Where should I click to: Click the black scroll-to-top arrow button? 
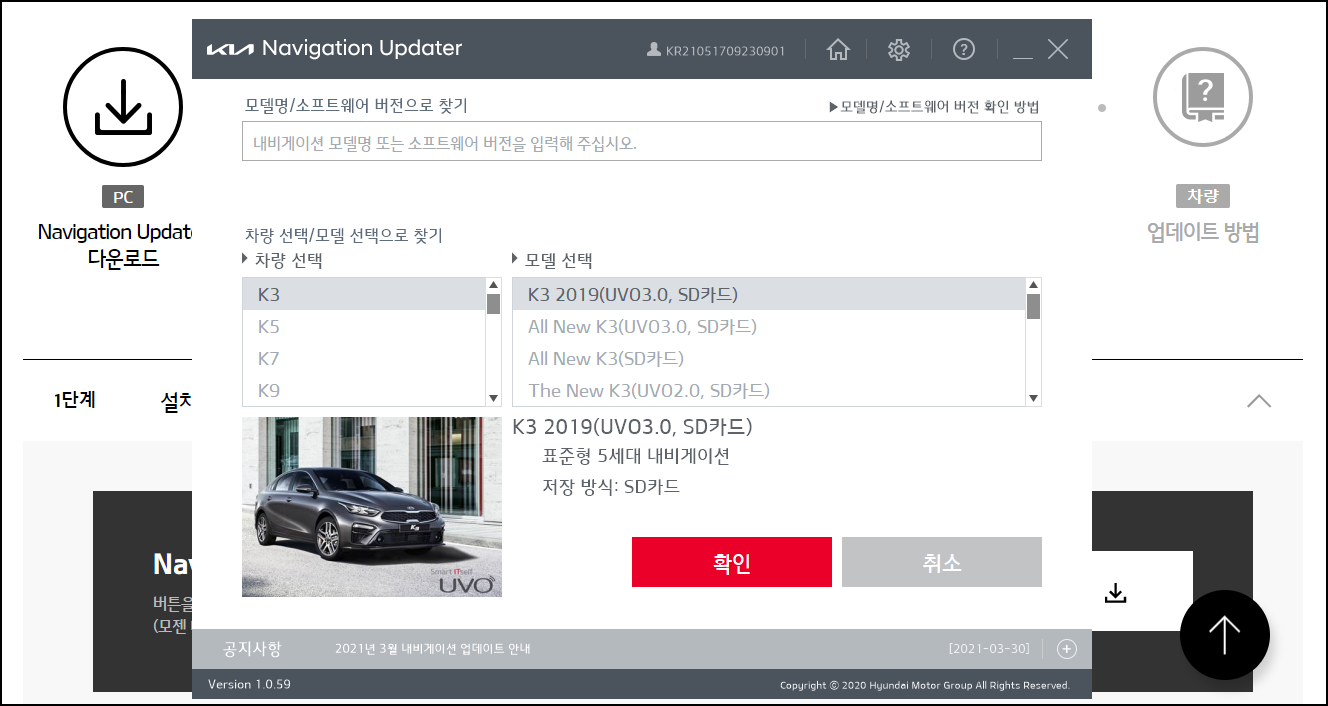[1225, 635]
